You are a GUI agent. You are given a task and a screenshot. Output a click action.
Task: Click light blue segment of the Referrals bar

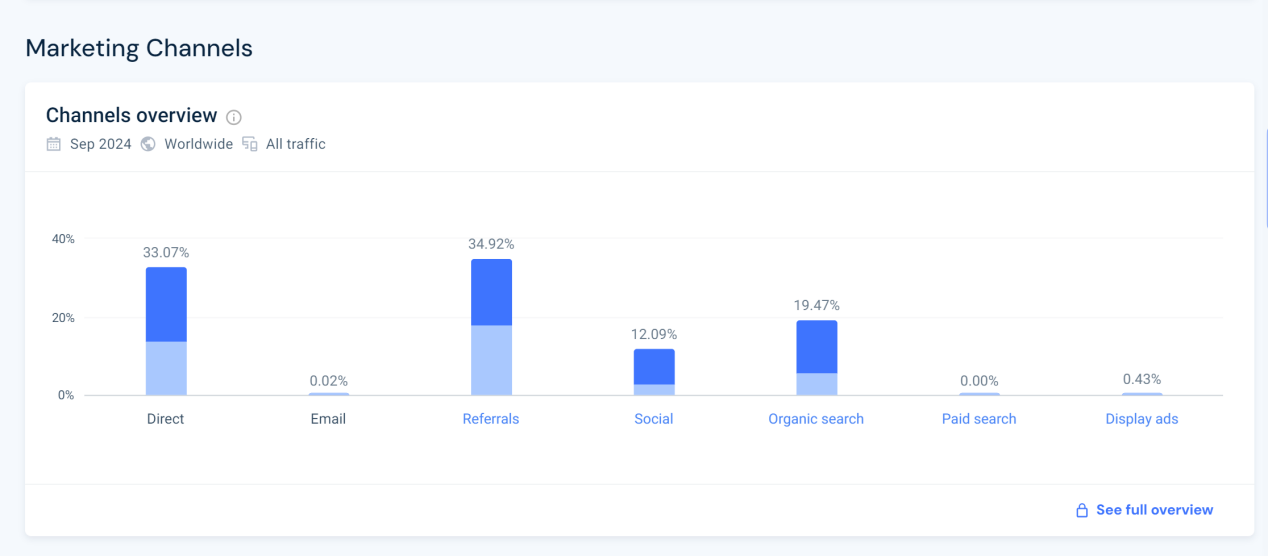click(x=491, y=360)
